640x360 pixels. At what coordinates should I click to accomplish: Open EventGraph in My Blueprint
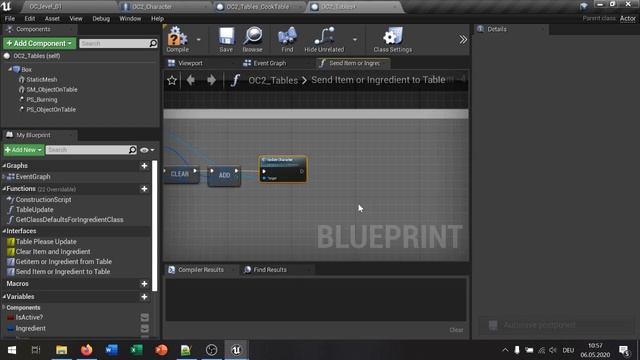pyautogui.click(x=33, y=177)
